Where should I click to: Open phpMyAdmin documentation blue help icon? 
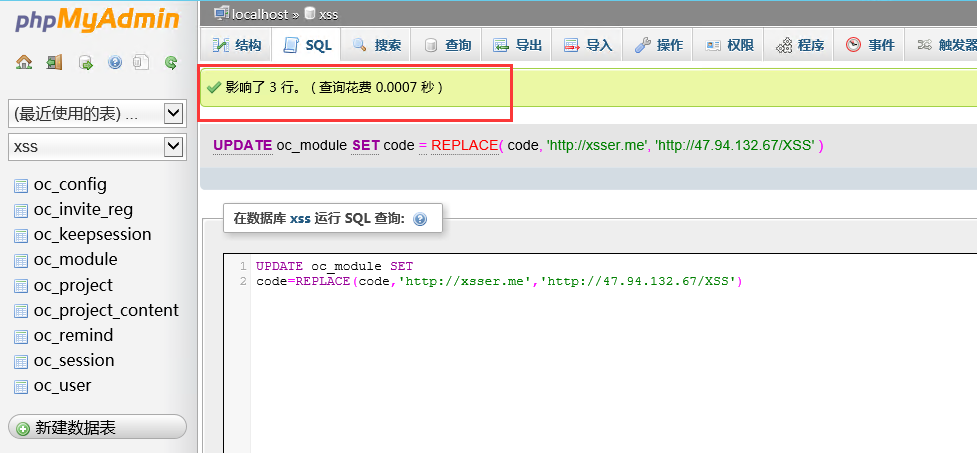pos(115,62)
